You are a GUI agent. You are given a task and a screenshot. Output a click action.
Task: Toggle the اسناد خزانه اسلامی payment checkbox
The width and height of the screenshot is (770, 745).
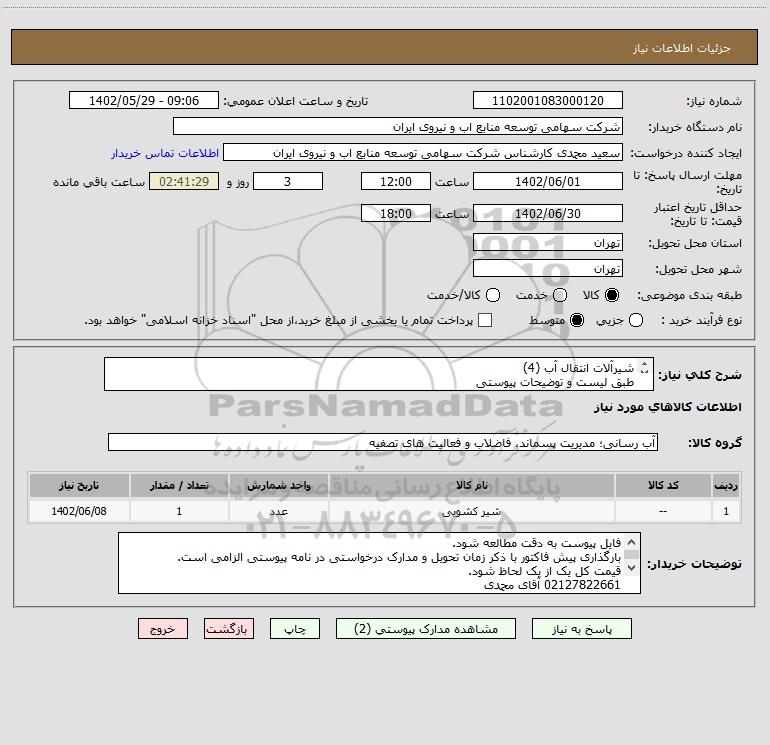click(x=485, y=320)
